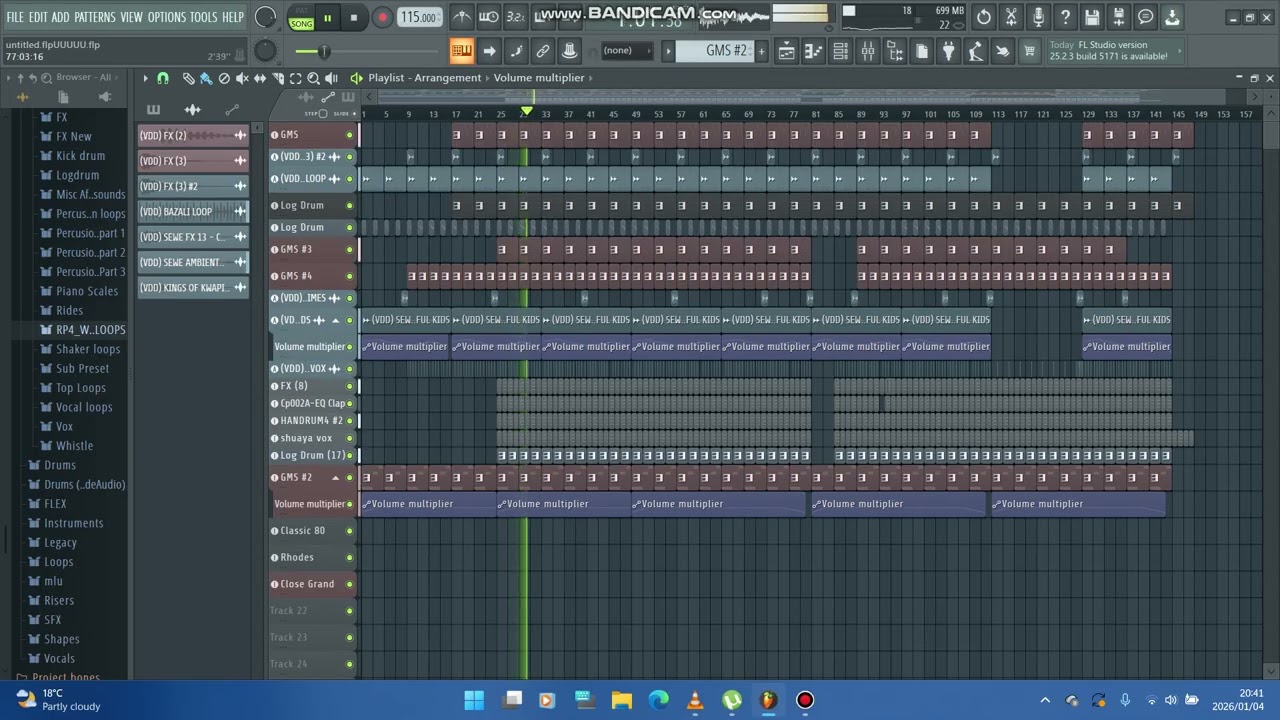Select the Slip tool in Playlist

[x=260, y=78]
